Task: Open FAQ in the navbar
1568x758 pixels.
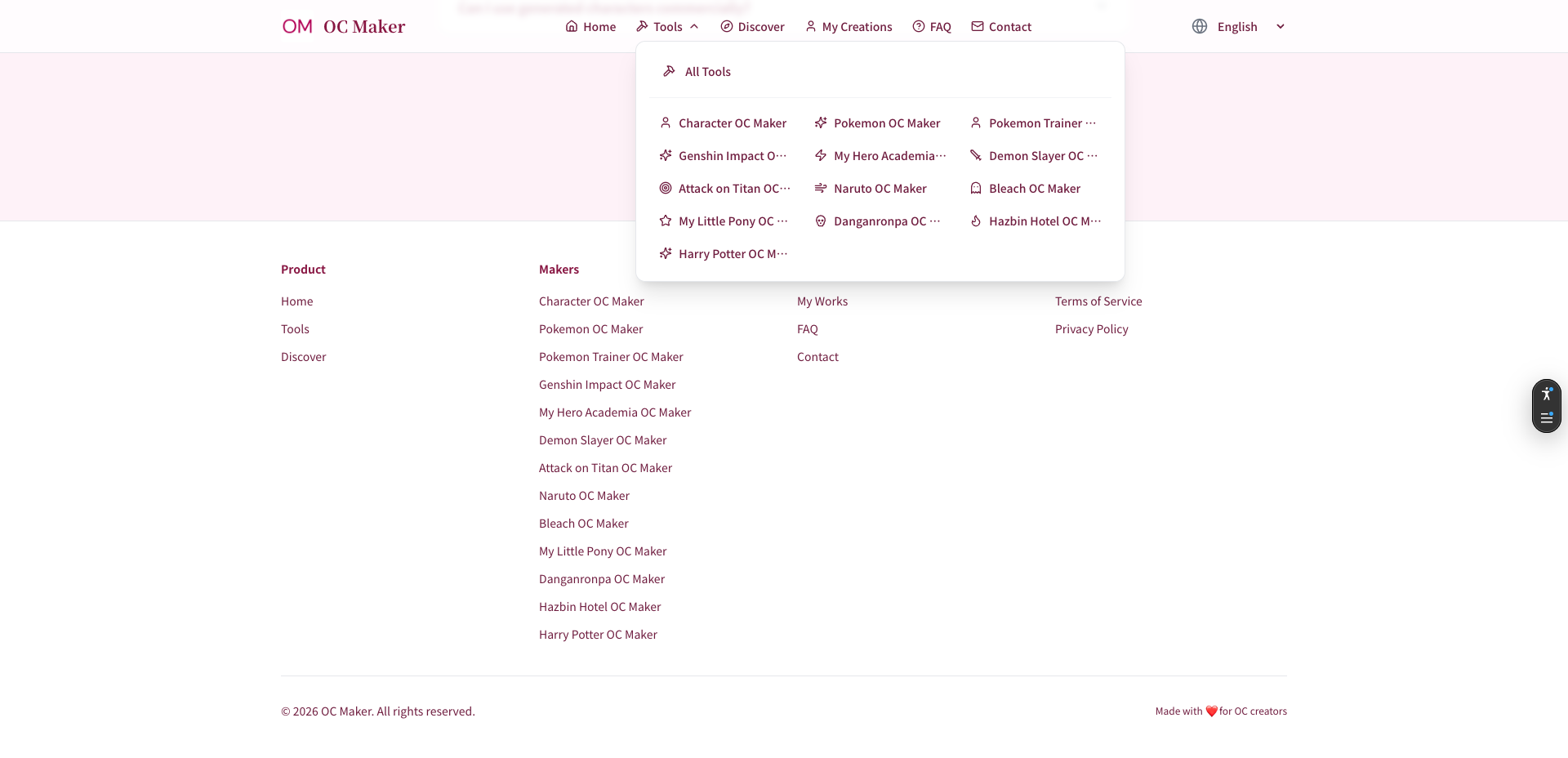Action: (932, 26)
